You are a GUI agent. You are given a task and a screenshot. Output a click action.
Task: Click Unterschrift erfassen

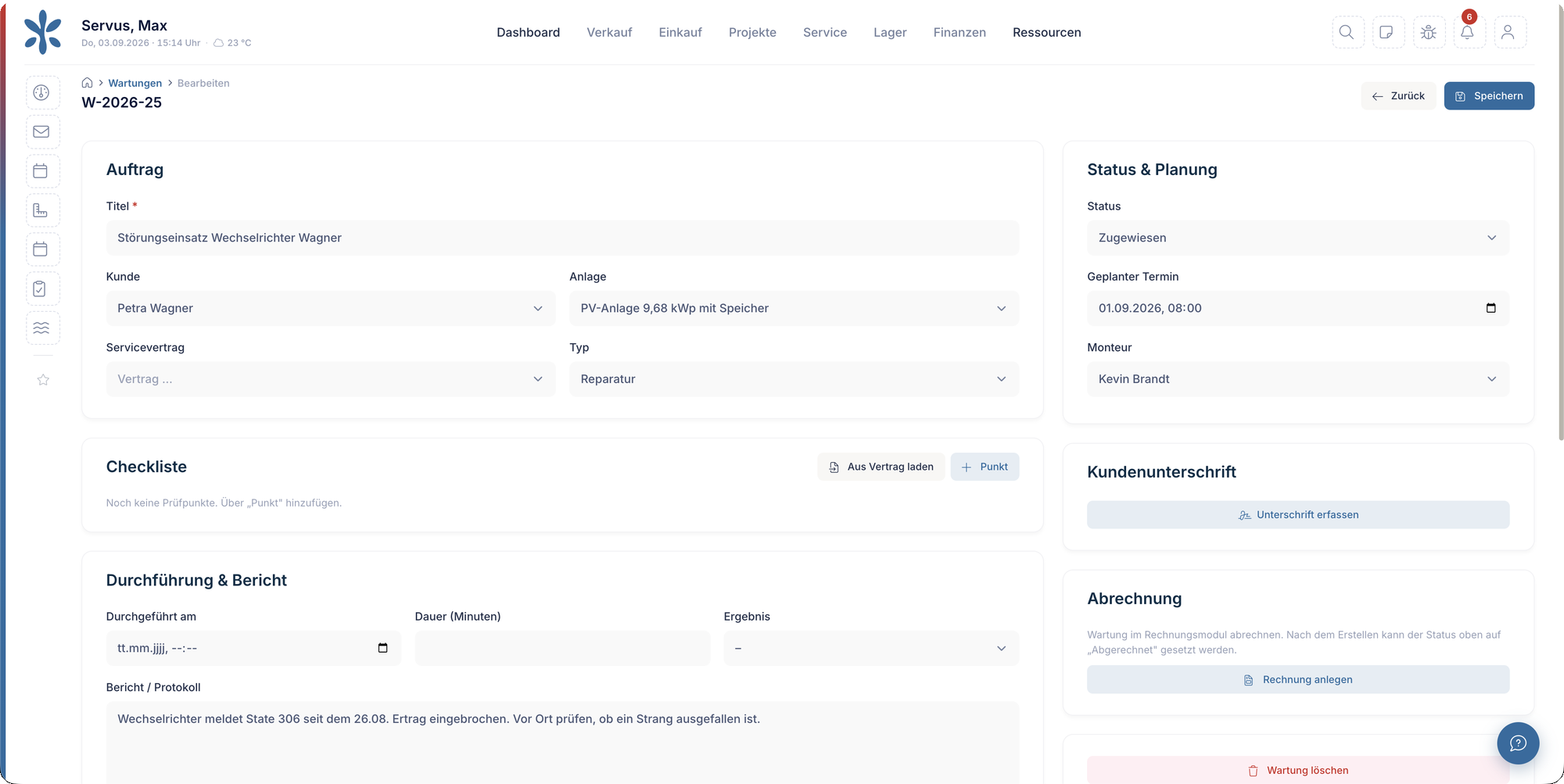(x=1298, y=515)
